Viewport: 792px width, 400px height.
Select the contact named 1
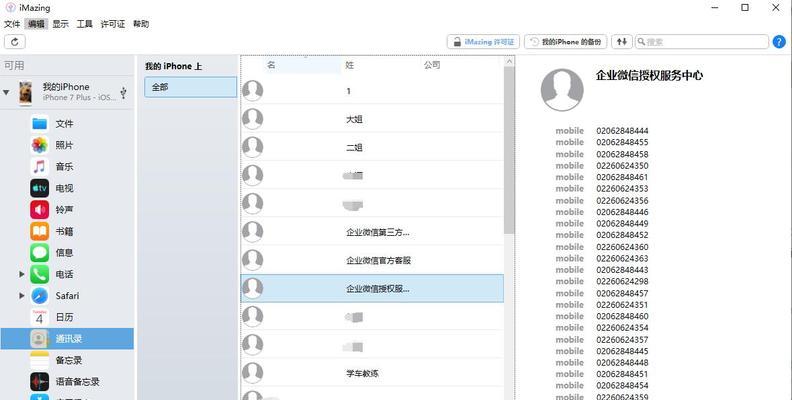click(x=372, y=91)
